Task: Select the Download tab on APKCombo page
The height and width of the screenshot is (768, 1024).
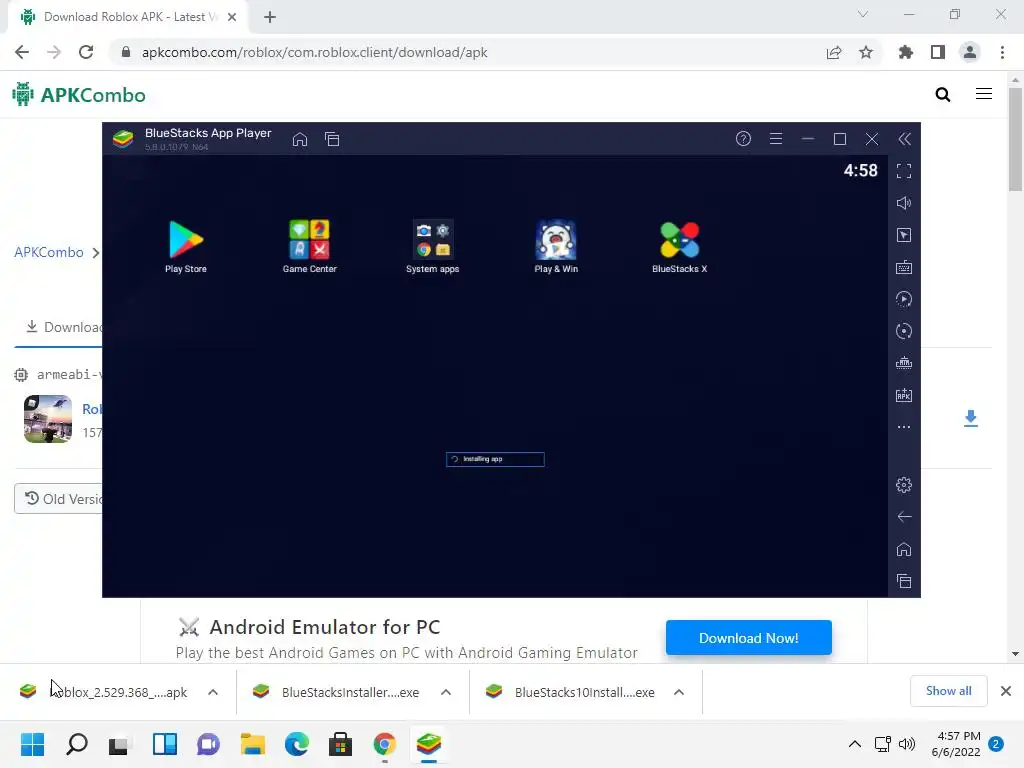Action: [63, 327]
